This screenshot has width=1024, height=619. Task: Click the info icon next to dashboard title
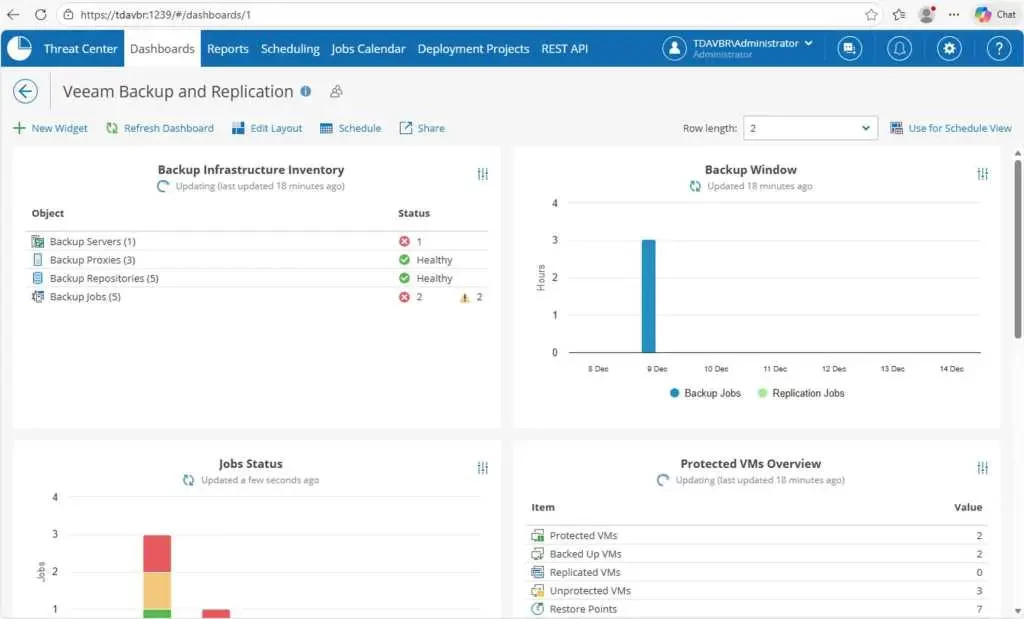click(x=306, y=91)
